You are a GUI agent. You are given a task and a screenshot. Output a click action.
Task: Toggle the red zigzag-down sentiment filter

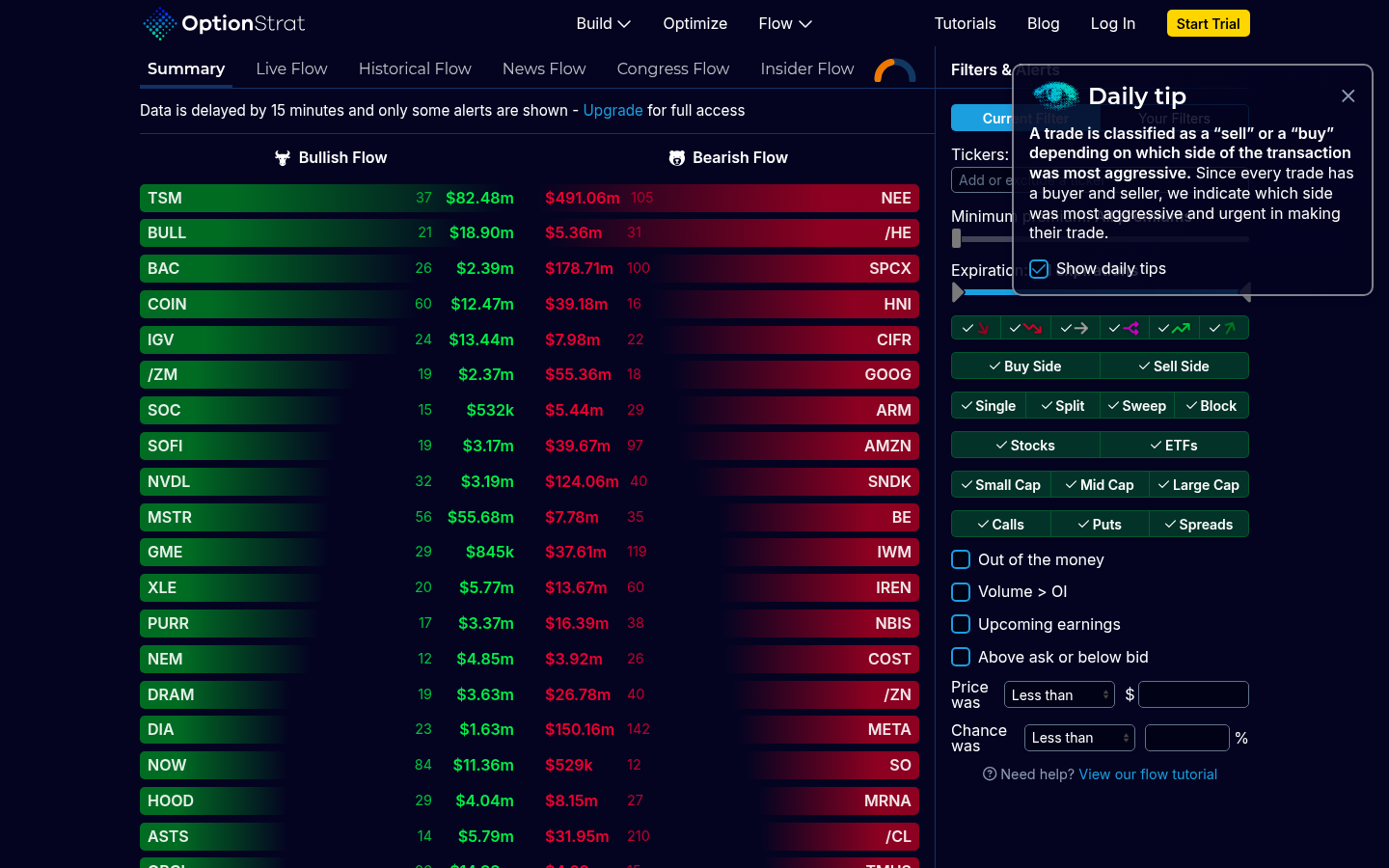(x=1025, y=328)
